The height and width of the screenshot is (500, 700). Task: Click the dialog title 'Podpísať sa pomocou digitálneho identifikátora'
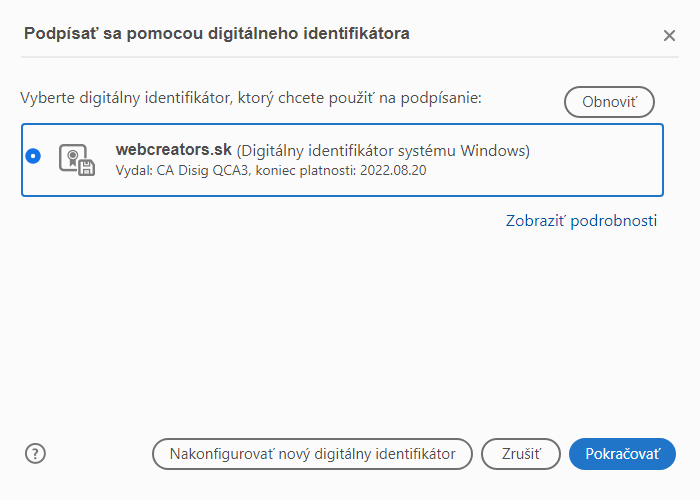coord(216,34)
